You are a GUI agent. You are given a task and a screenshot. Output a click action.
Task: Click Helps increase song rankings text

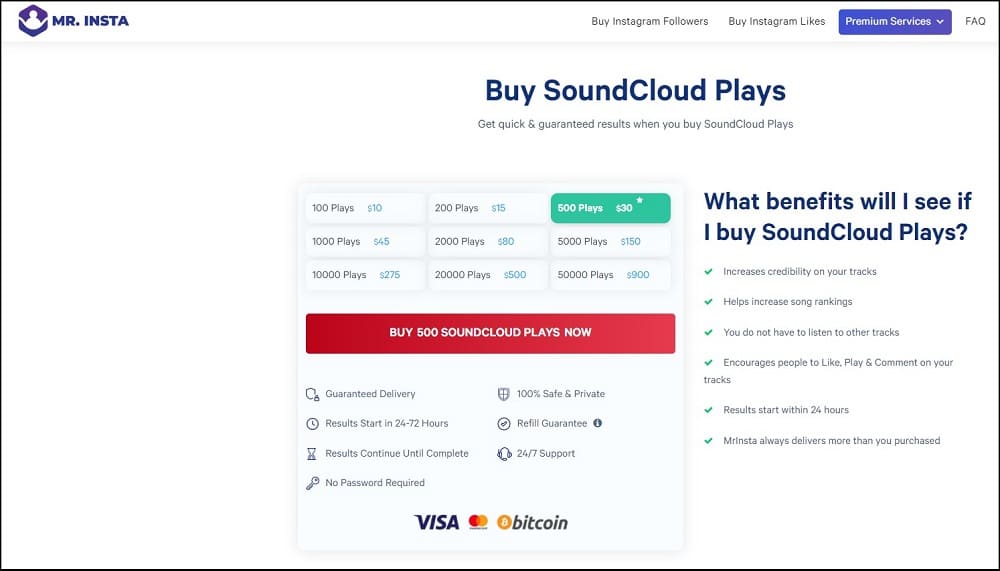[788, 302]
